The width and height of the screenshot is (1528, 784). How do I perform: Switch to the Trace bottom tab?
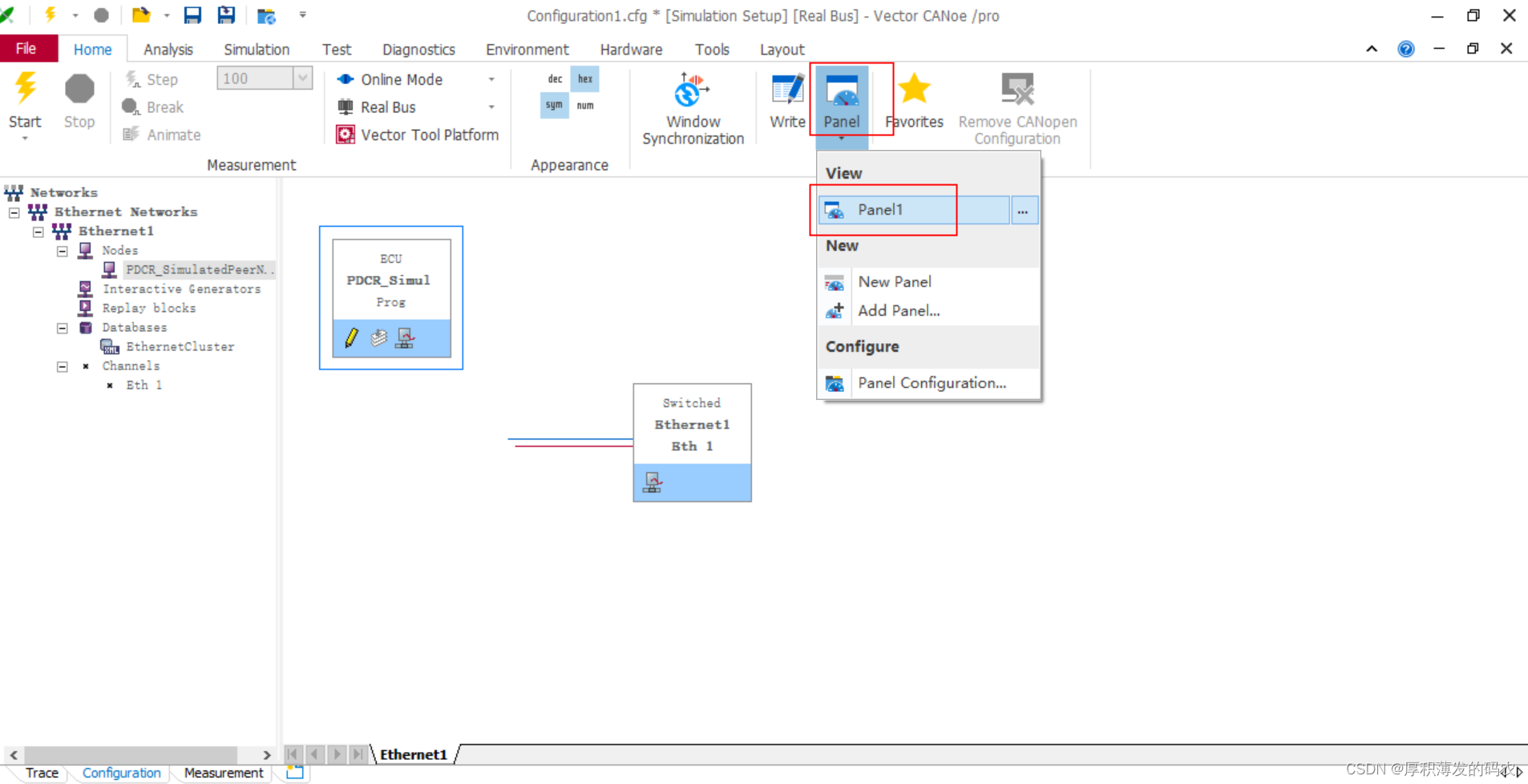(42, 773)
